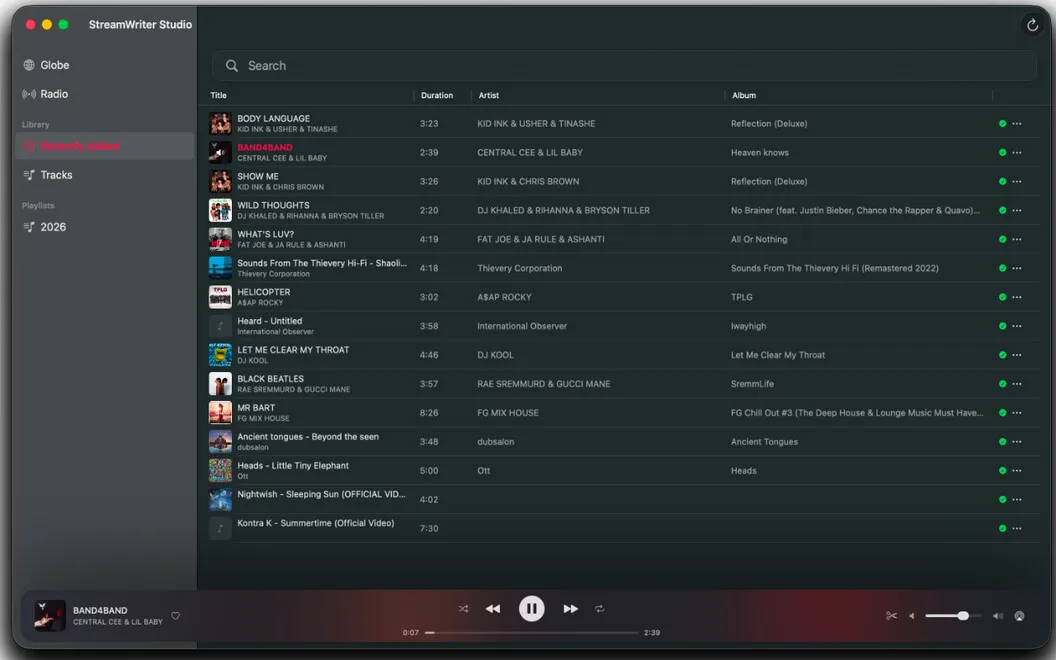The width and height of the screenshot is (1056, 660).
Task: Open more options for WILD THOUGHTS
Action: point(1016,211)
